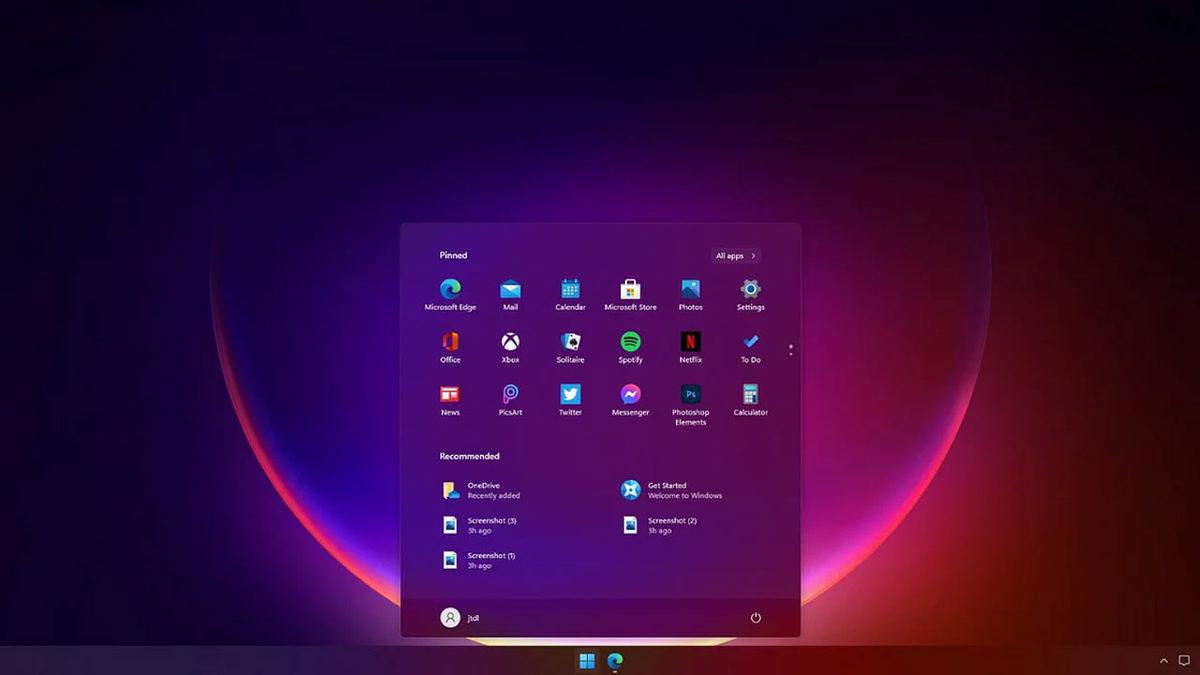Viewport: 1200px width, 675px height.
Task: Expand the All apps list
Action: point(735,255)
